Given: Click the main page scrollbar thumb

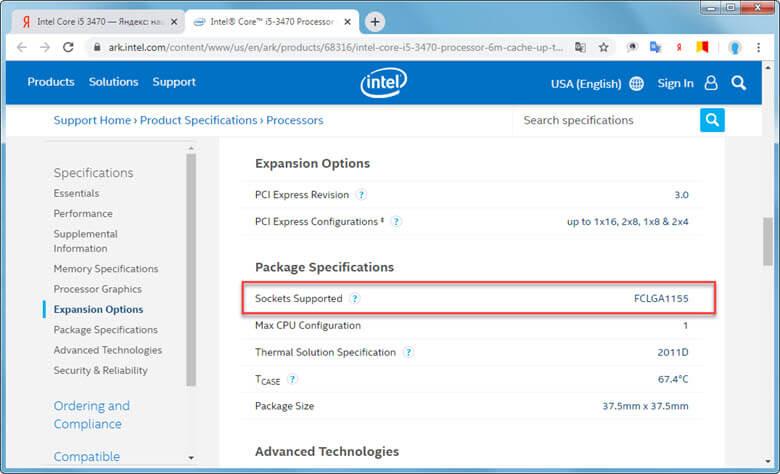Looking at the screenshot, I should (768, 241).
